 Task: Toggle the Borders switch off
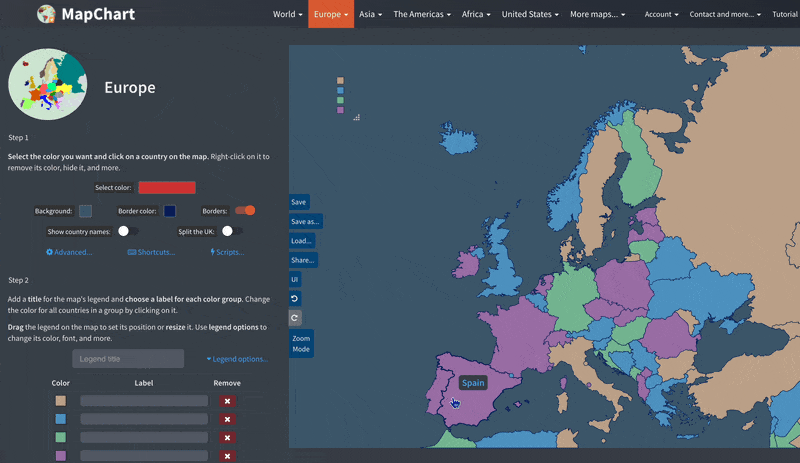pyautogui.click(x=245, y=210)
